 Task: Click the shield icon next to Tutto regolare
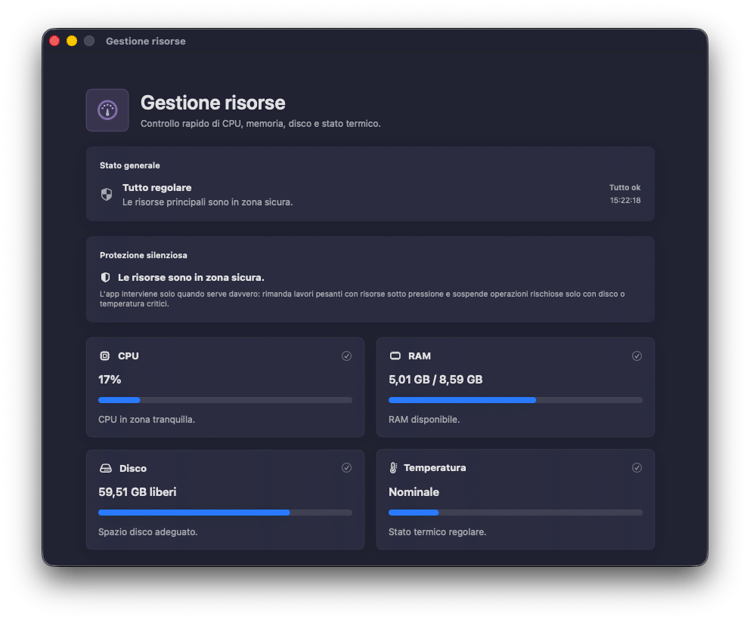[106, 194]
